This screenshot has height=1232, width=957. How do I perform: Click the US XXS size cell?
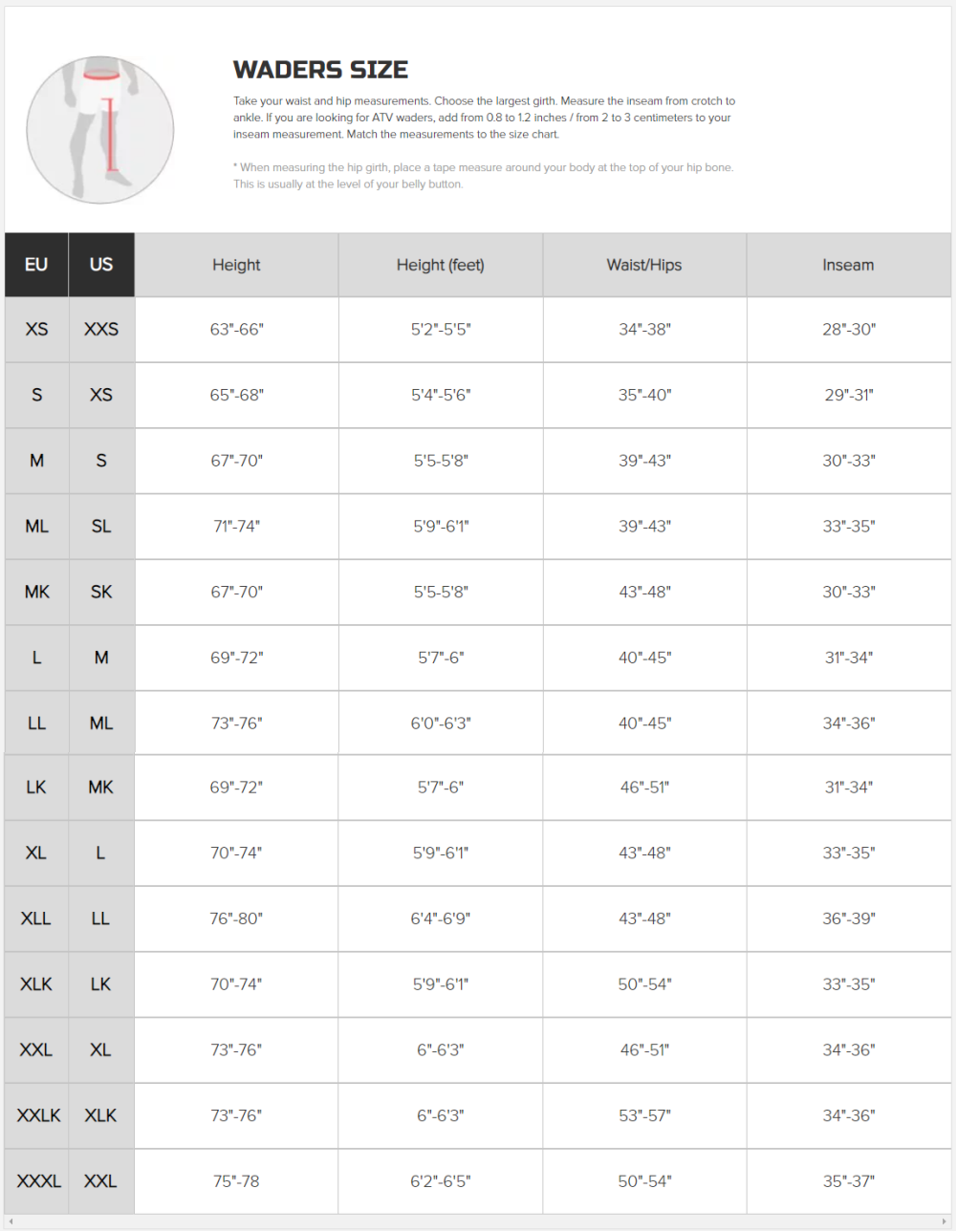pyautogui.click(x=101, y=329)
